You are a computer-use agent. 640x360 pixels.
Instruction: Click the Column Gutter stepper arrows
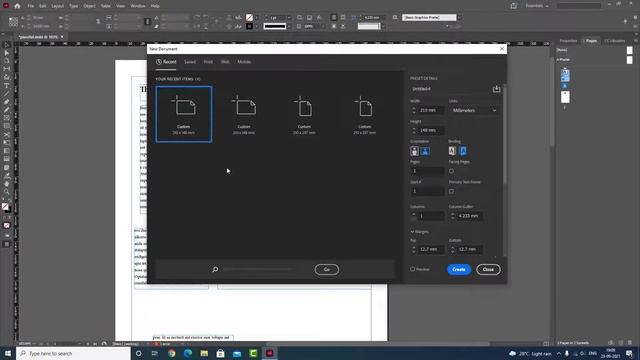click(x=452, y=216)
